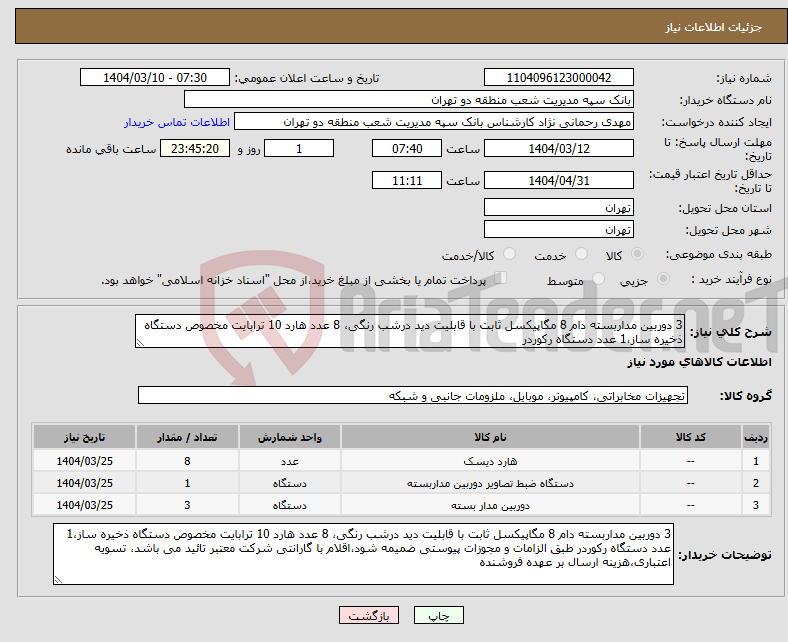This screenshot has height=642, width=788.
Task: Click the announcement date field 1404/03/10 - 07:30
Action: click(x=155, y=77)
